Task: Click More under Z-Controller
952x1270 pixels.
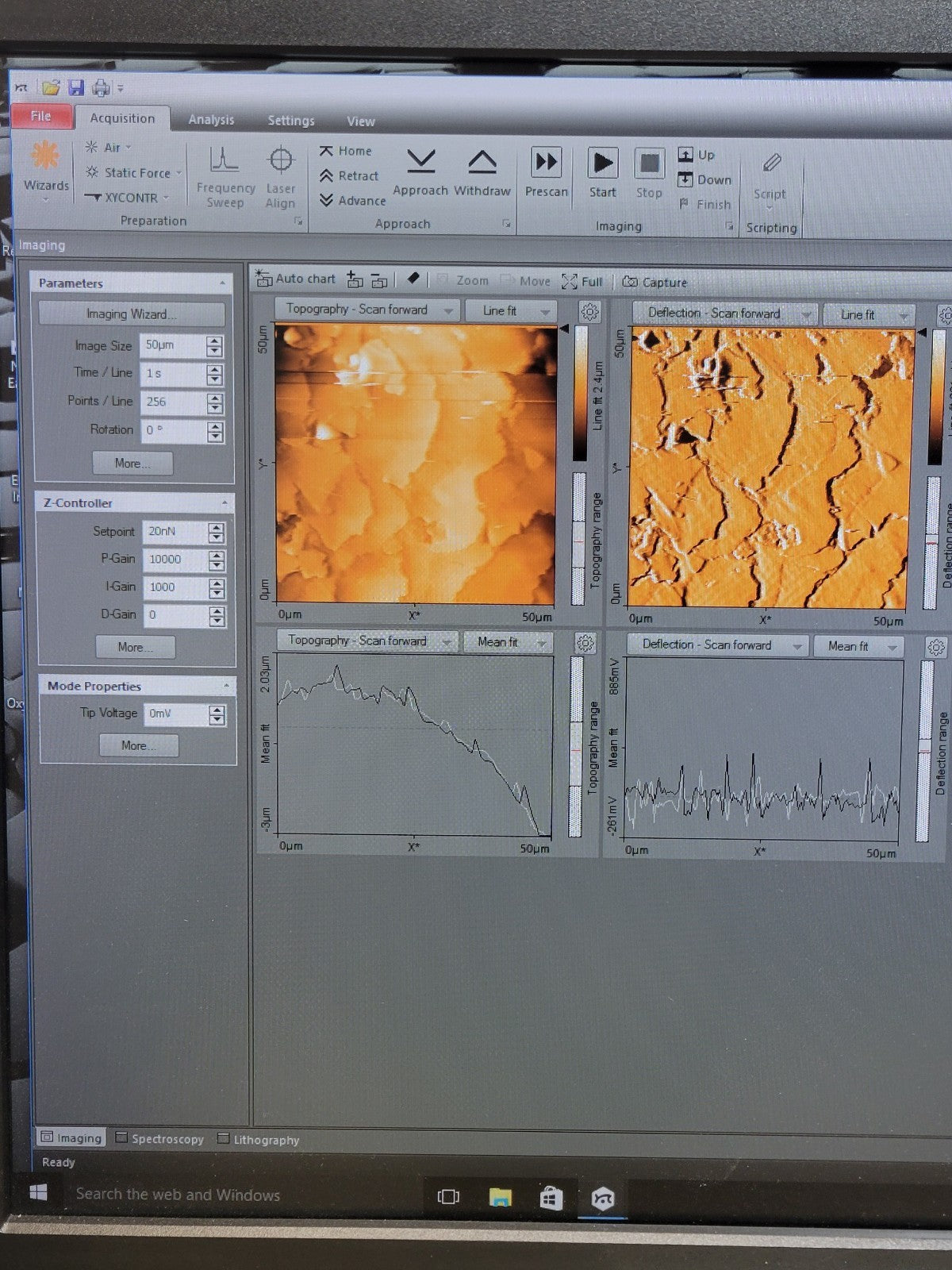Action: click(136, 647)
